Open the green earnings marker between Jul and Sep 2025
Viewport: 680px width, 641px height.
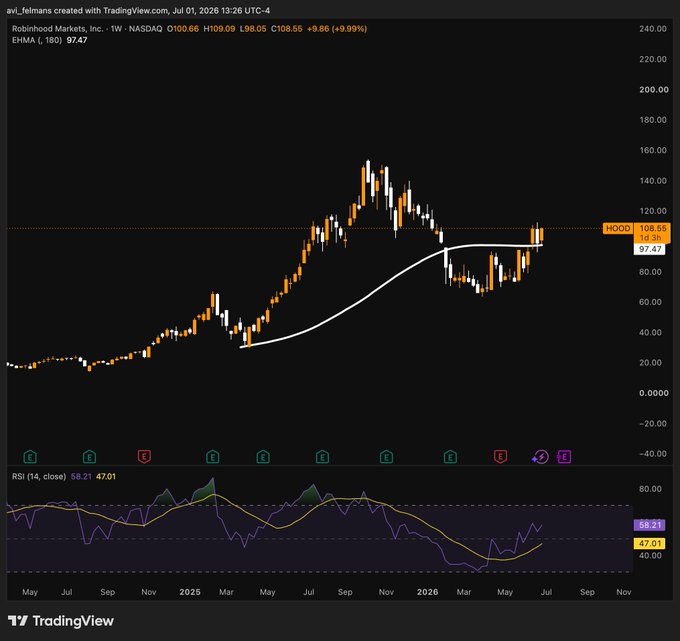(322, 457)
